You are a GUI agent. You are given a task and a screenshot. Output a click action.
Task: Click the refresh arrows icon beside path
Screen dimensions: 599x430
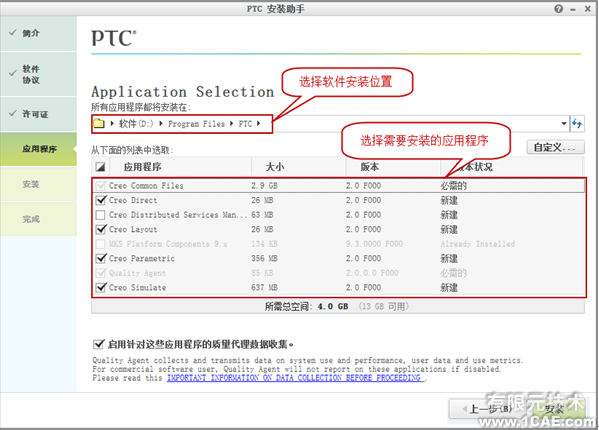[x=576, y=123]
